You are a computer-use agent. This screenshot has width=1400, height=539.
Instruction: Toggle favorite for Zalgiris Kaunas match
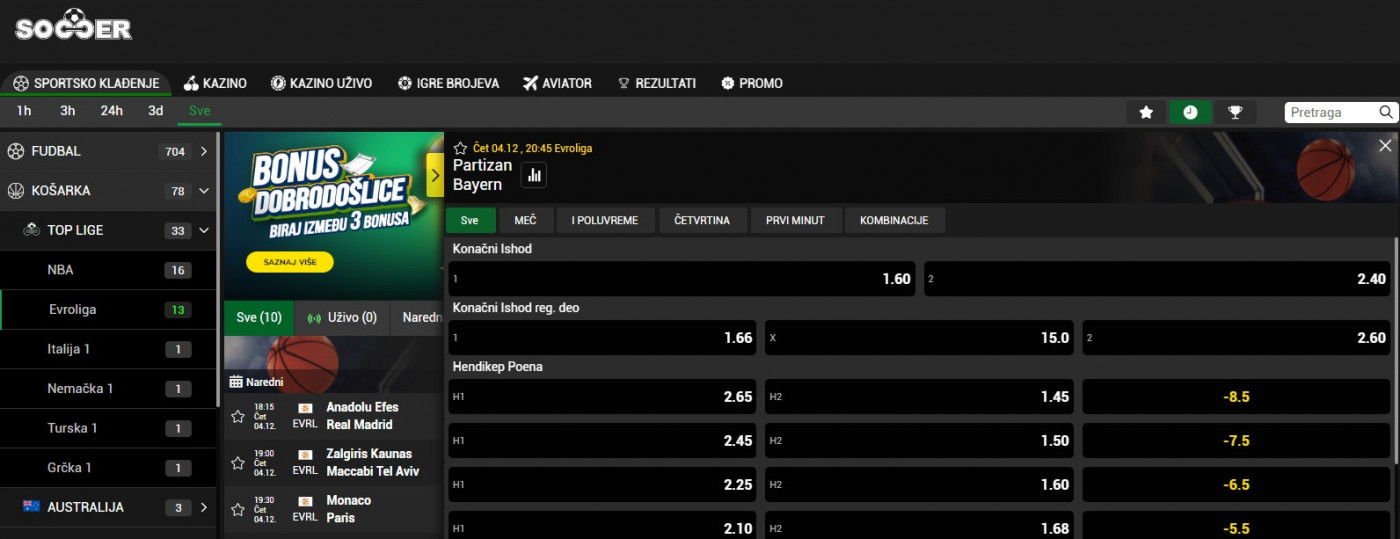(238, 463)
